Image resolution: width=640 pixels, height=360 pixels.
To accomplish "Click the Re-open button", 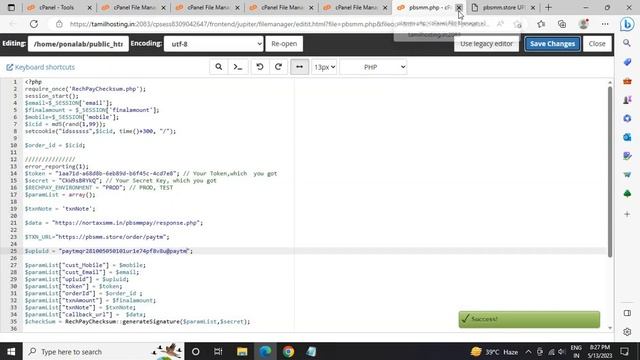I will point(284,44).
